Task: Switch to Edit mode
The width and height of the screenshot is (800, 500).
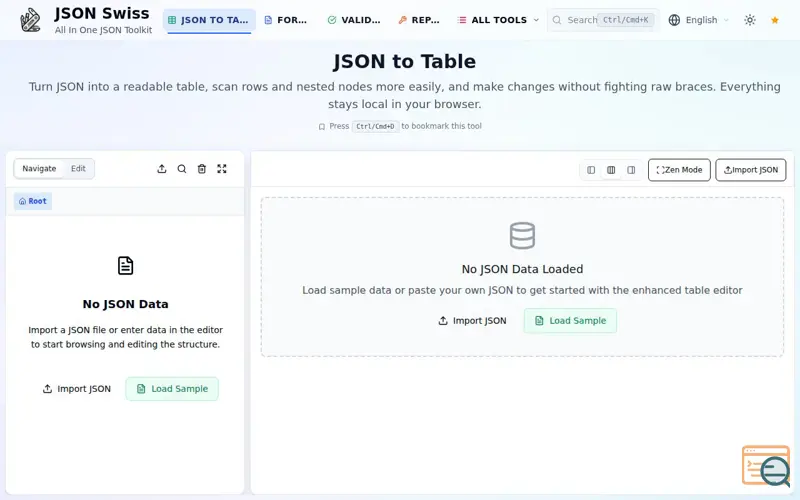Action: tap(78, 169)
